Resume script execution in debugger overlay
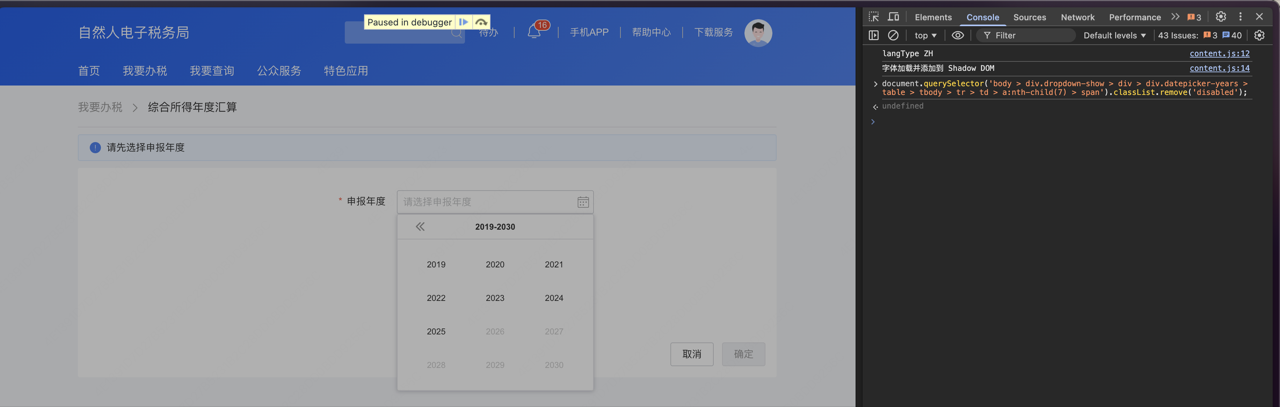1280x407 pixels. click(464, 22)
